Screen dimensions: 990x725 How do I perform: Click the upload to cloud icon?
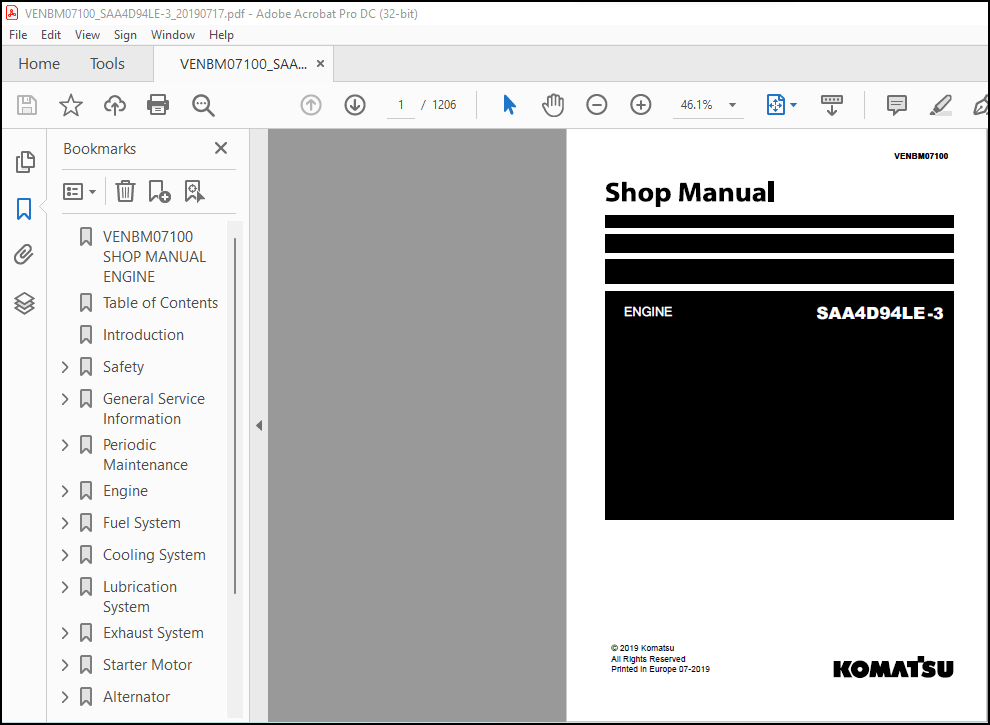(114, 105)
